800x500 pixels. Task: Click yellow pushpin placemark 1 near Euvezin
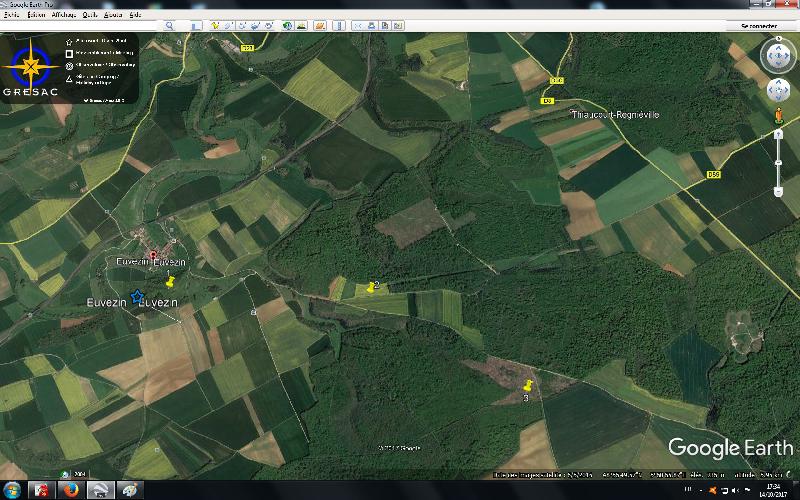click(170, 282)
